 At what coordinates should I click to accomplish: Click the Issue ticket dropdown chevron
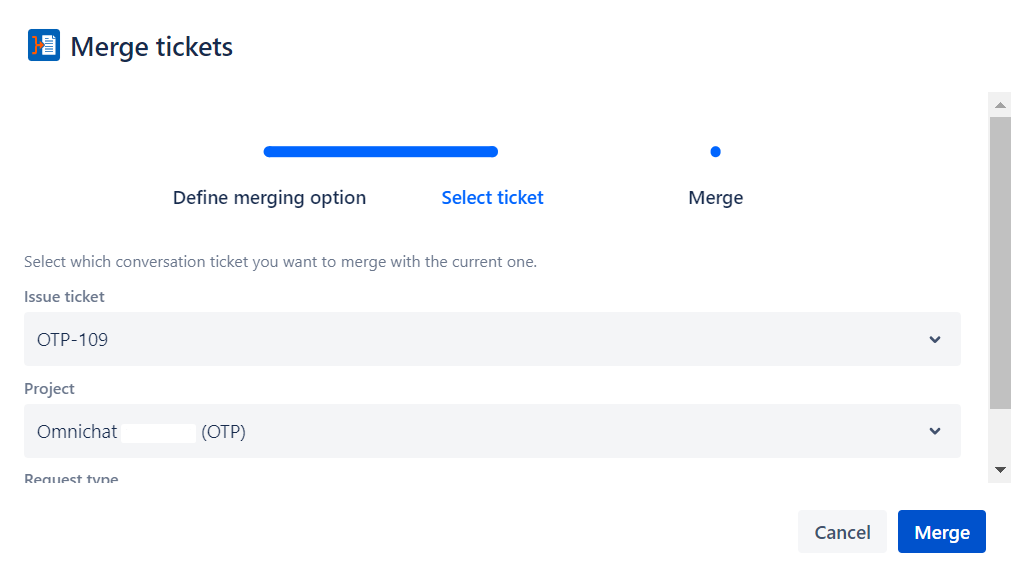click(x=935, y=339)
